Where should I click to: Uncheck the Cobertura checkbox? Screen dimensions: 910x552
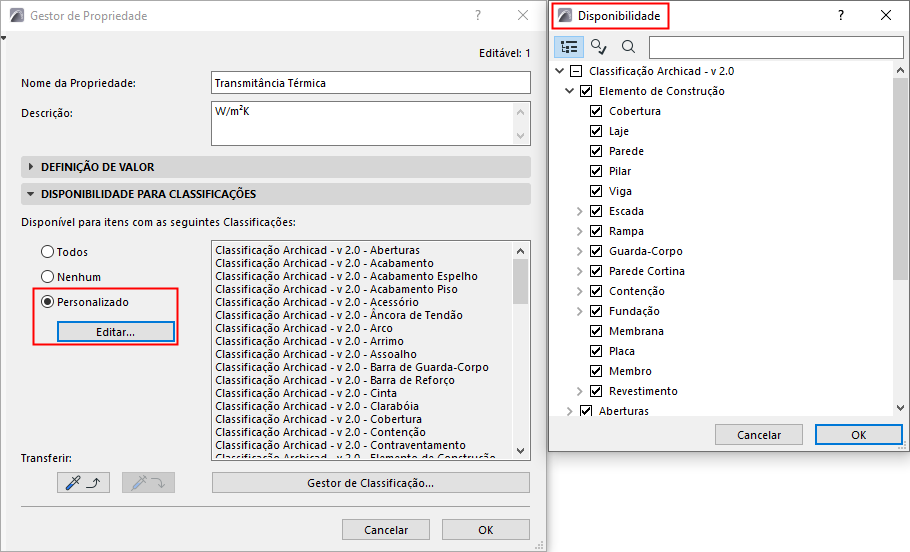596,111
